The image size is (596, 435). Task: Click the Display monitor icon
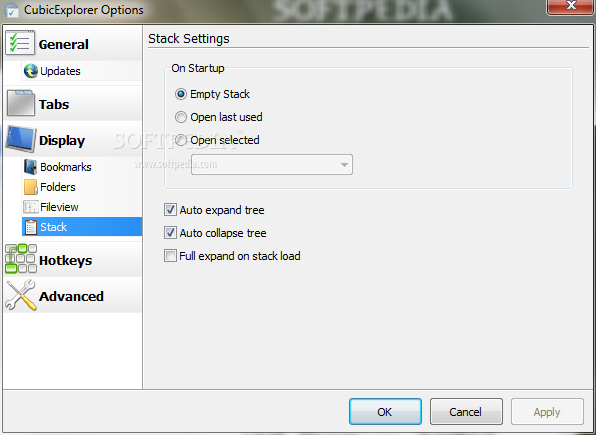click(x=21, y=139)
